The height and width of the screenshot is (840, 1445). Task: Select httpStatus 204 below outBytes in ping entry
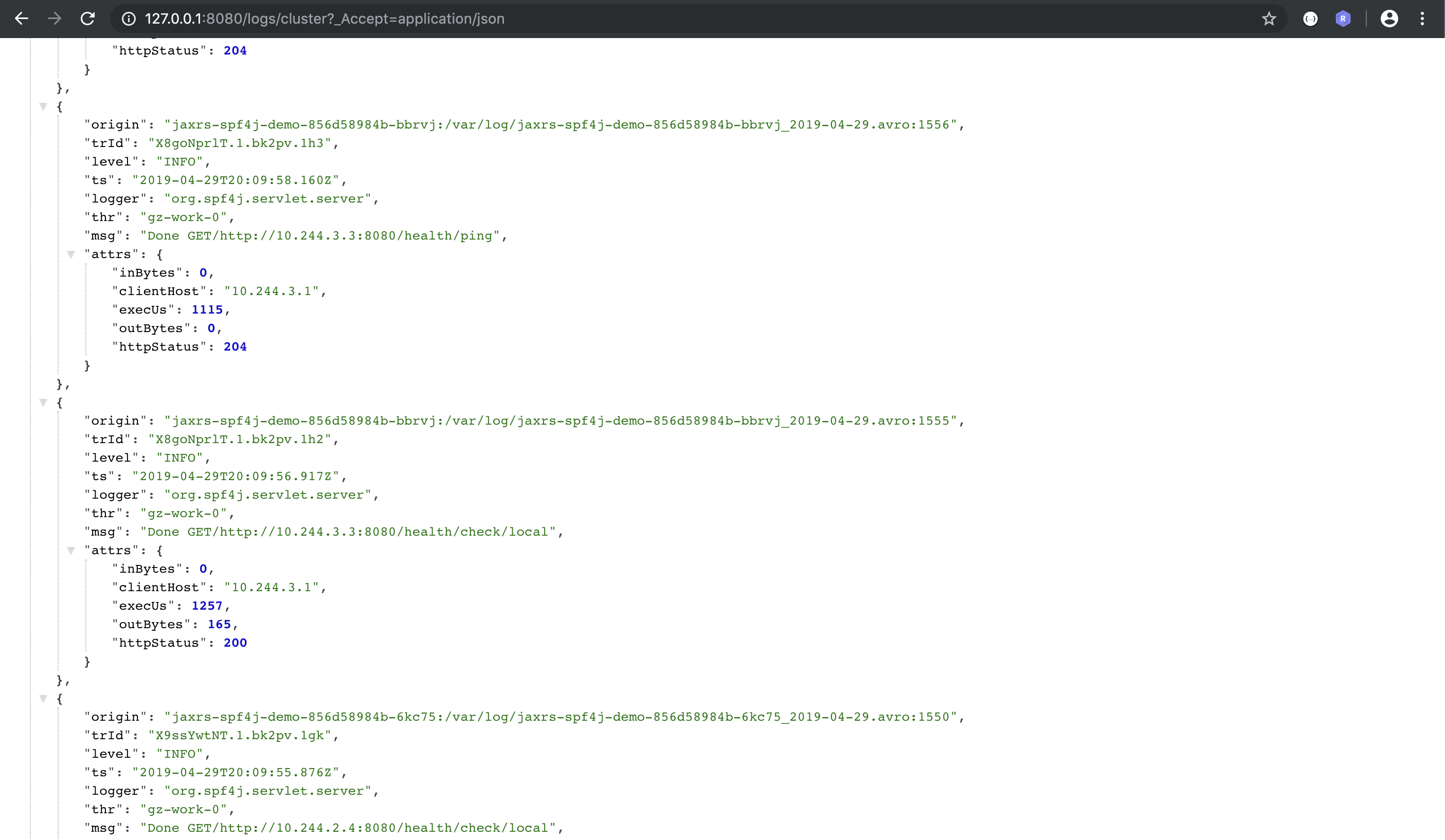tap(235, 347)
